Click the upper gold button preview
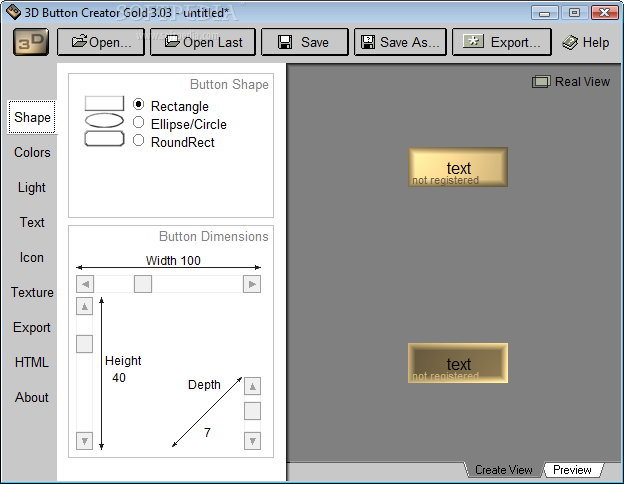The image size is (624, 484). pyautogui.click(x=458, y=167)
